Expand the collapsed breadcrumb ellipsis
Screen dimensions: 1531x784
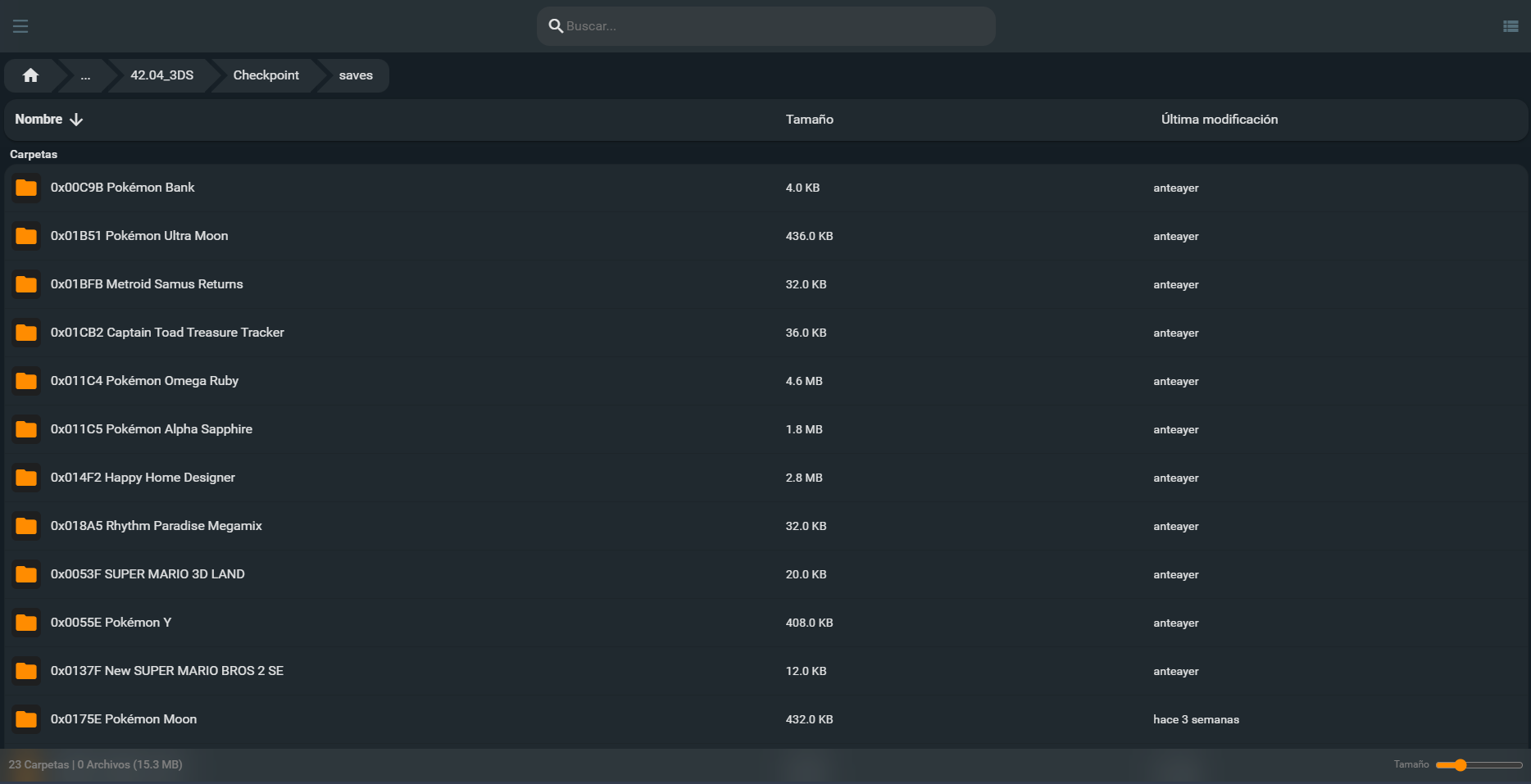85,75
